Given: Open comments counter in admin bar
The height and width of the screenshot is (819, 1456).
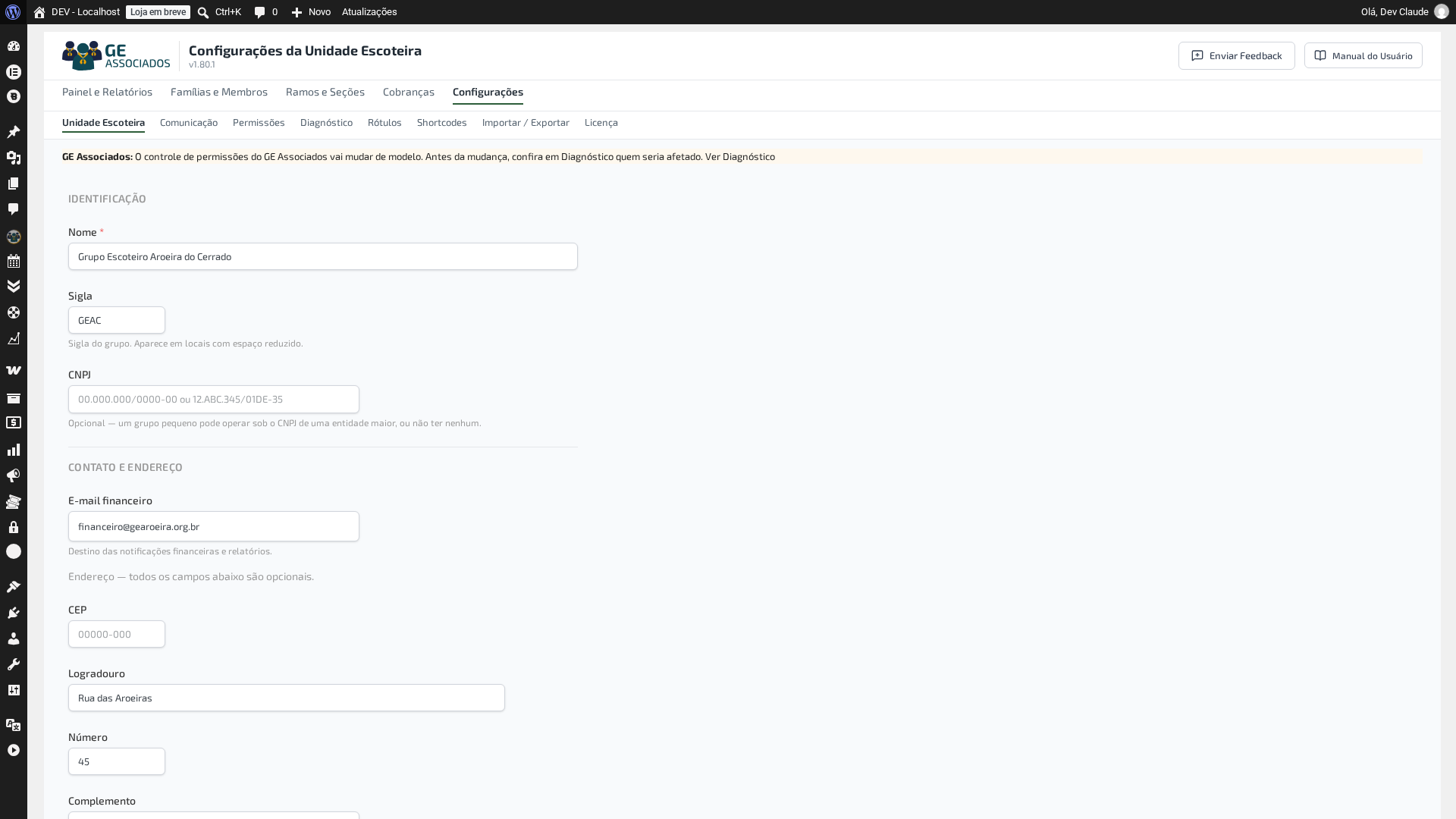Looking at the screenshot, I should click(266, 12).
